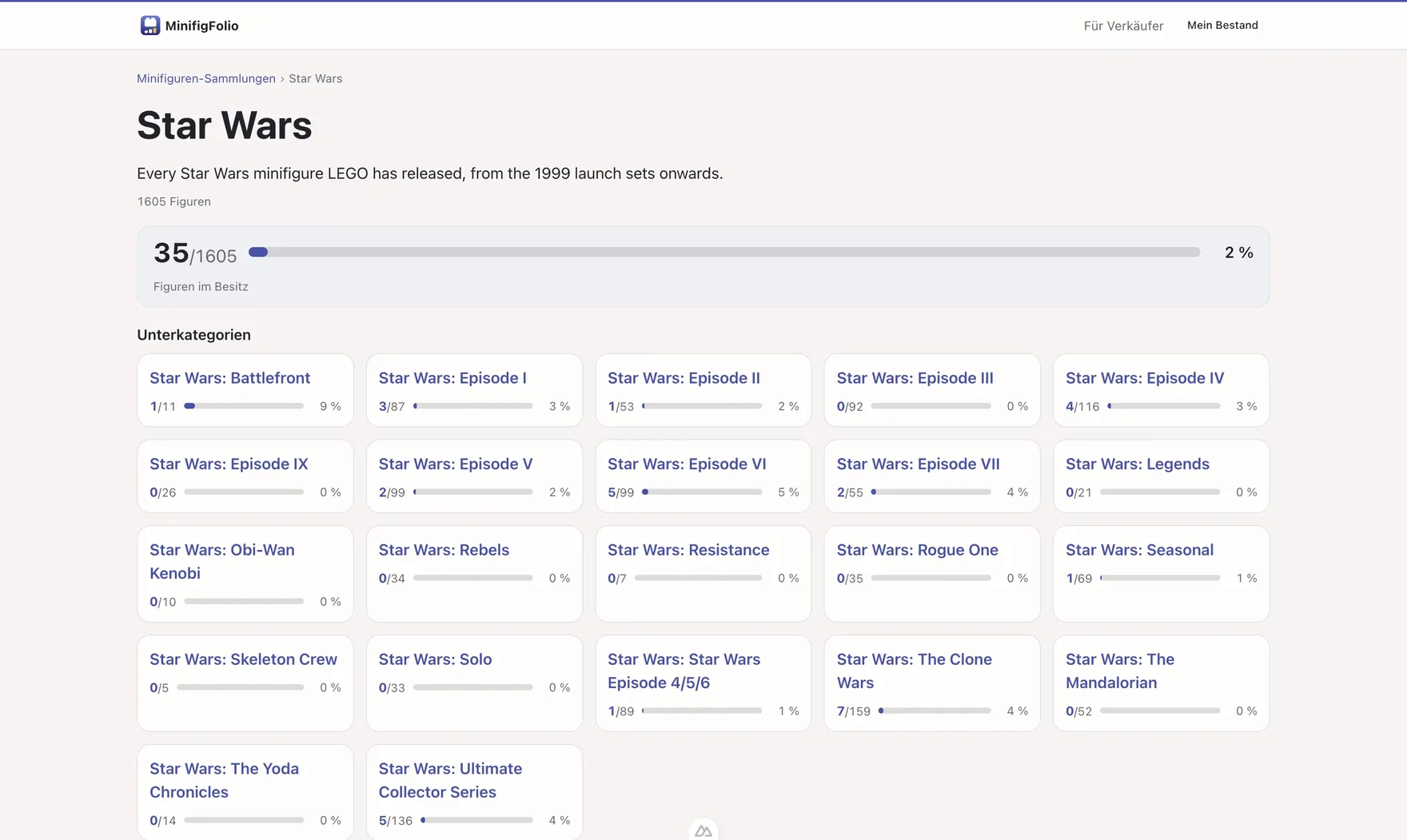
Task: Open Star Wars: The Yoda Chronicles category
Action: (x=245, y=792)
